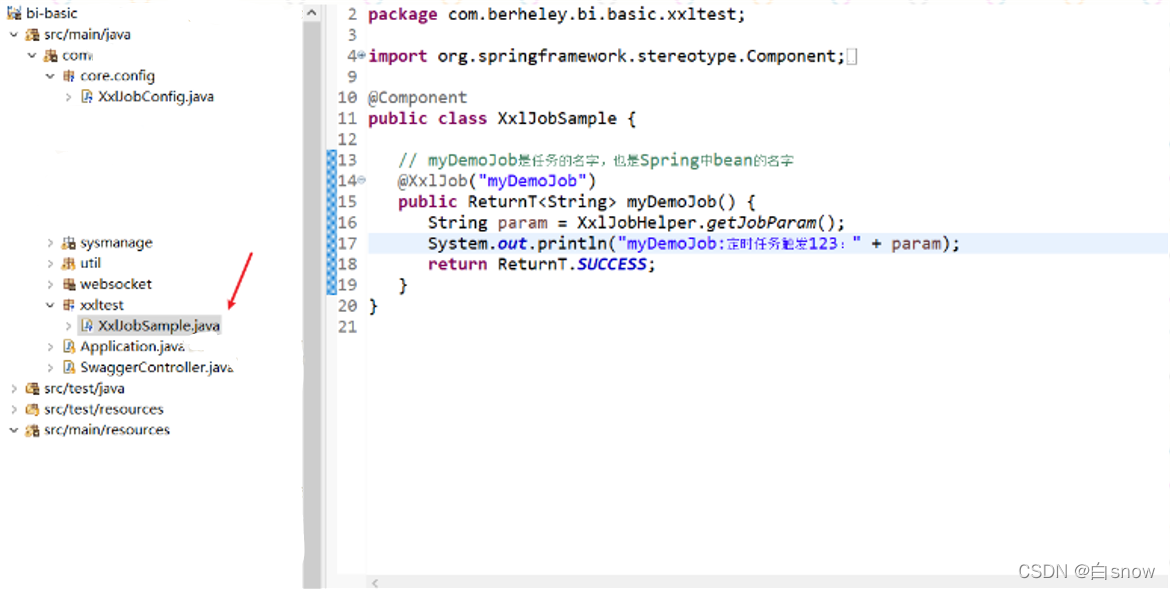
Task: Select bi-basic project label
Action: pyautogui.click(x=51, y=13)
